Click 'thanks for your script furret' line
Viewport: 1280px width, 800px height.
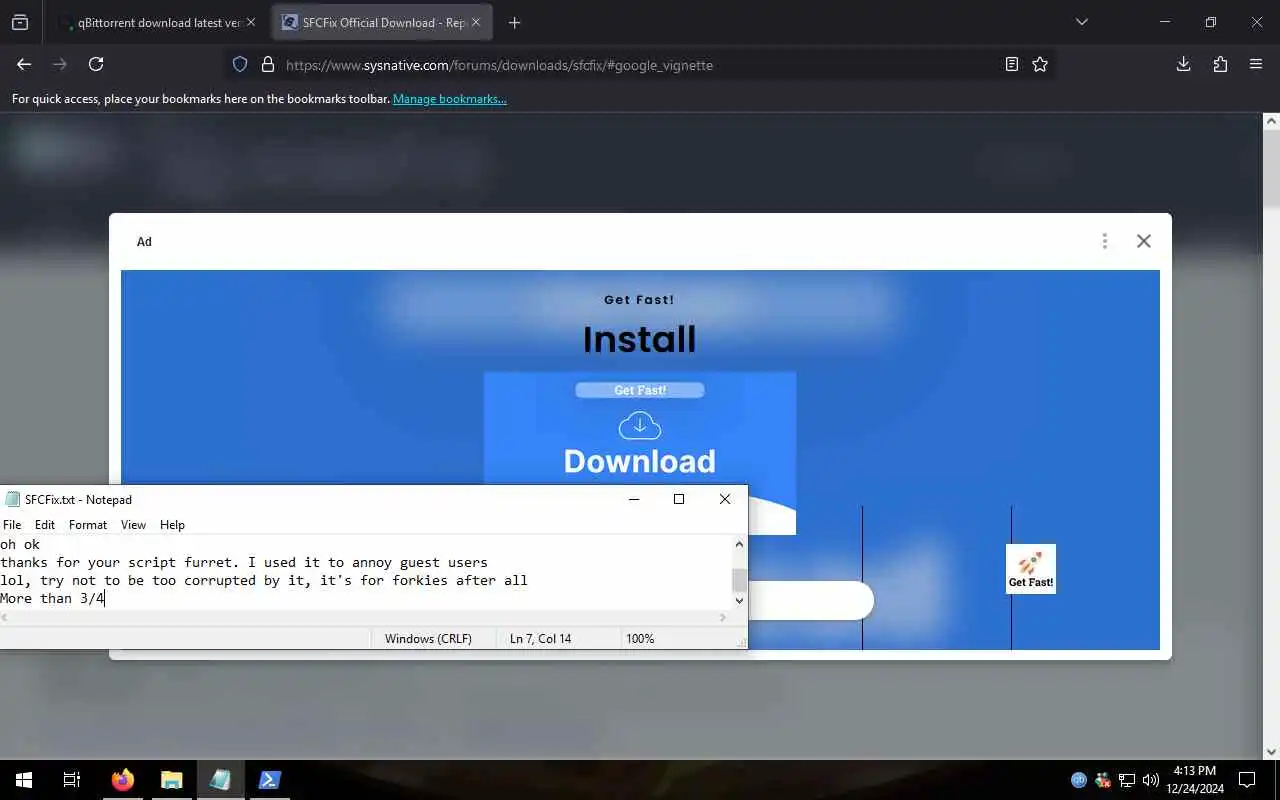click(244, 562)
